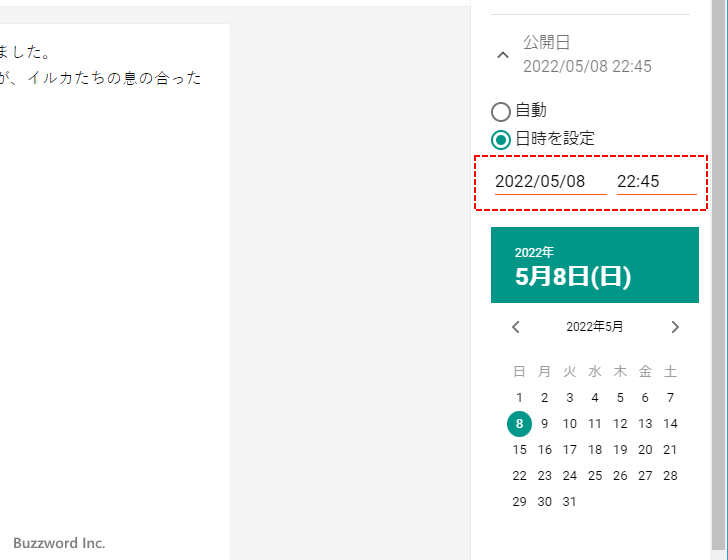
Task: Select May 22 in the calendar
Action: point(519,475)
